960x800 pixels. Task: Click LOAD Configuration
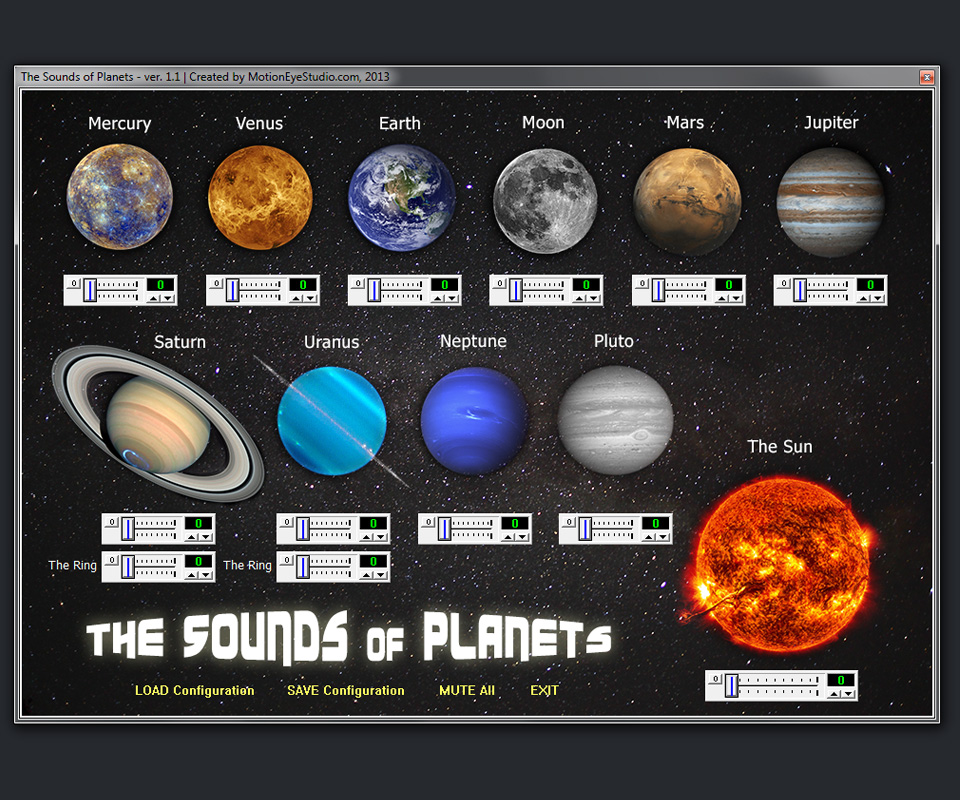click(x=195, y=690)
